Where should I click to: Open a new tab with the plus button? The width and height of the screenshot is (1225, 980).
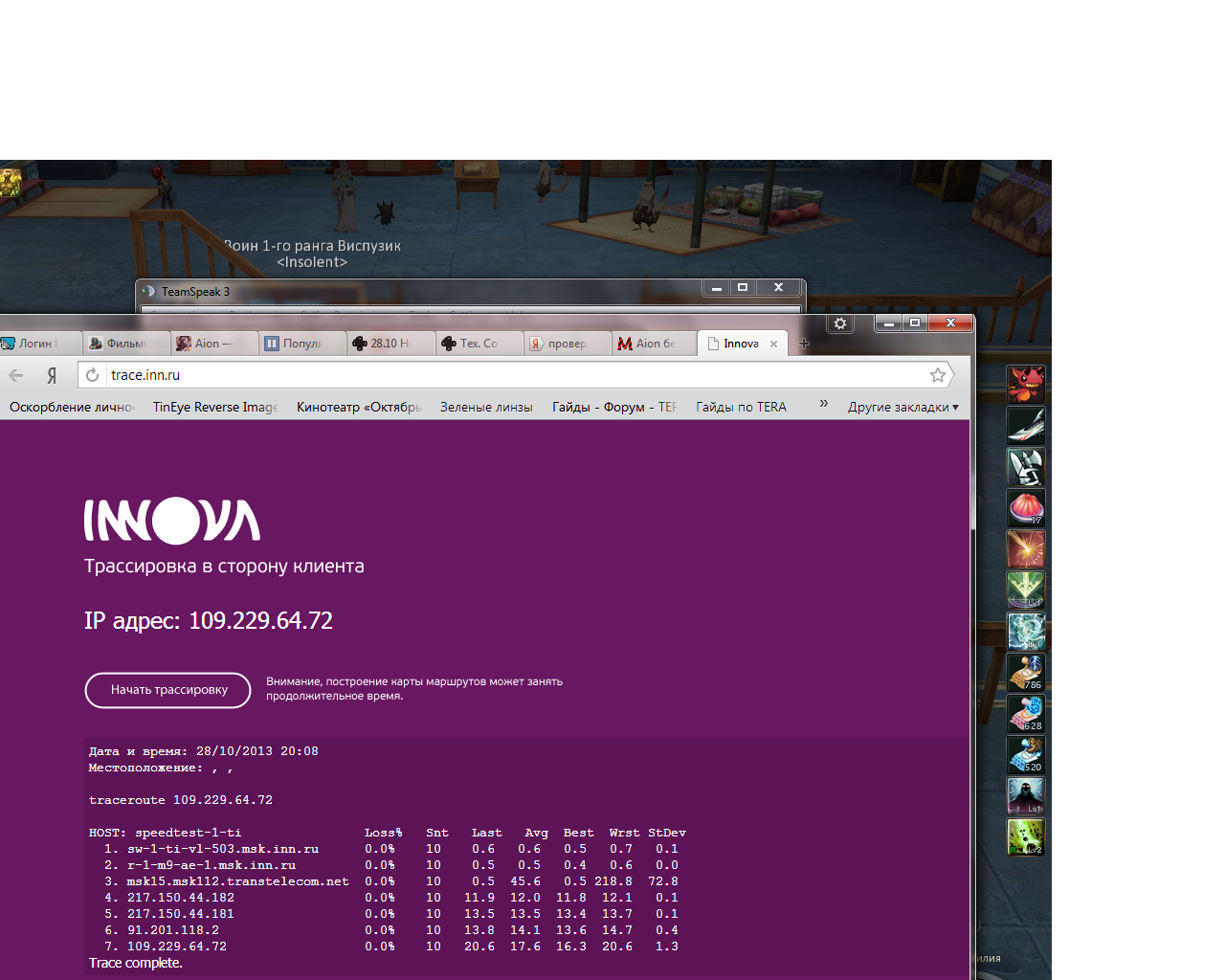click(804, 344)
